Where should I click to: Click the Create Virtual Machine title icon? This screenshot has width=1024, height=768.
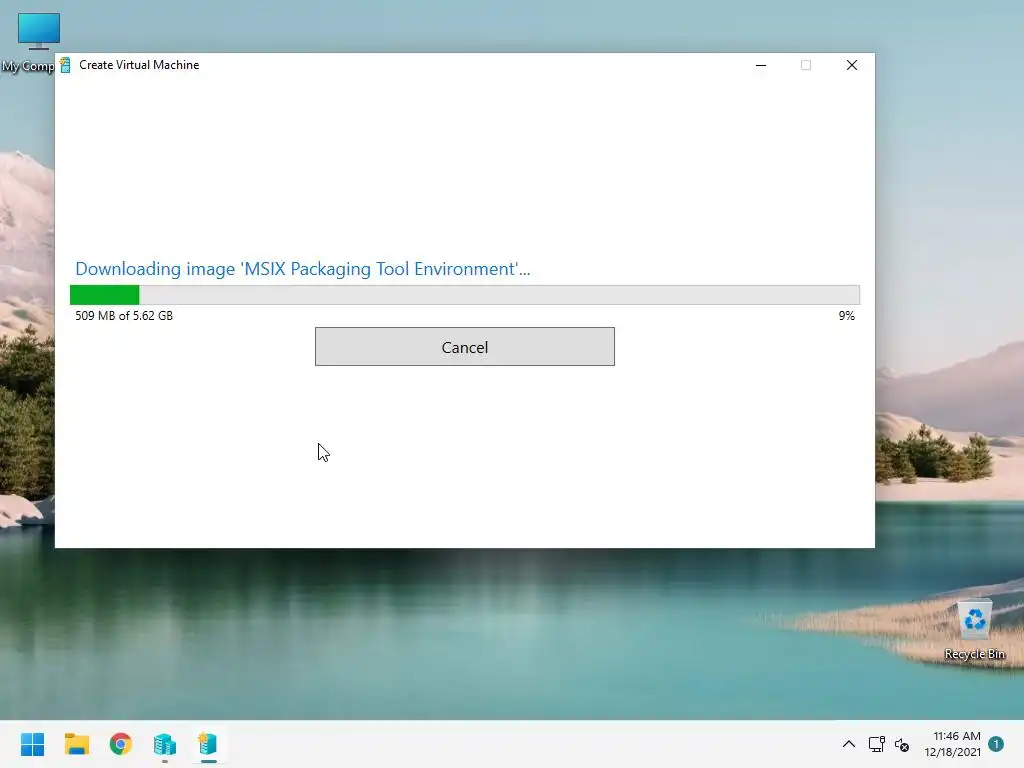coord(65,65)
